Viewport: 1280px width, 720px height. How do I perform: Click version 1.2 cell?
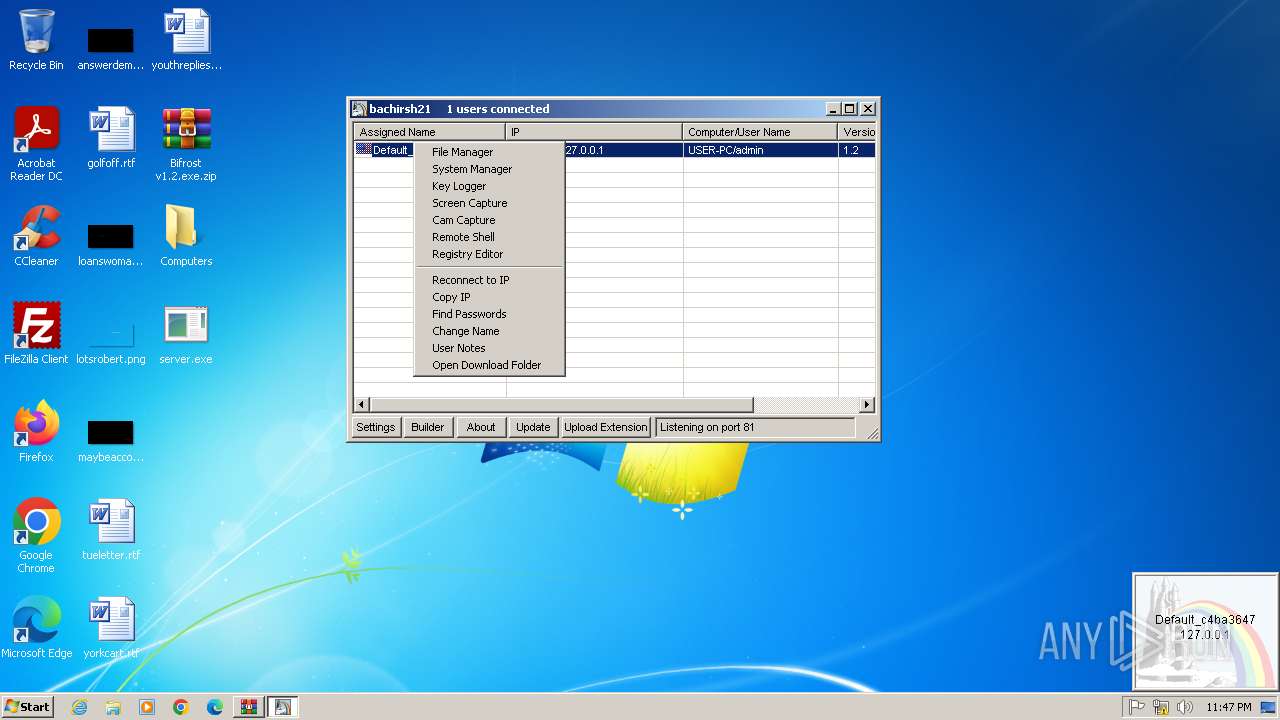[x=857, y=150]
